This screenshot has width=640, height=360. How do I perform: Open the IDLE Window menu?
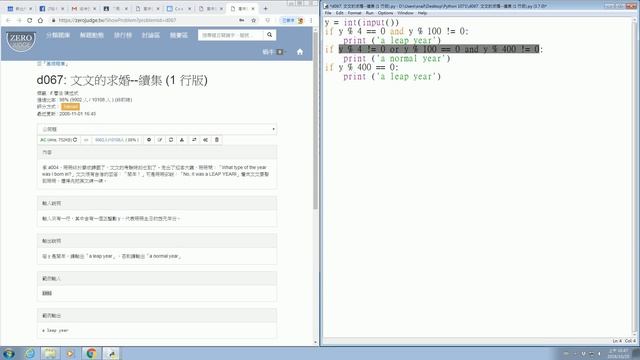point(405,13)
